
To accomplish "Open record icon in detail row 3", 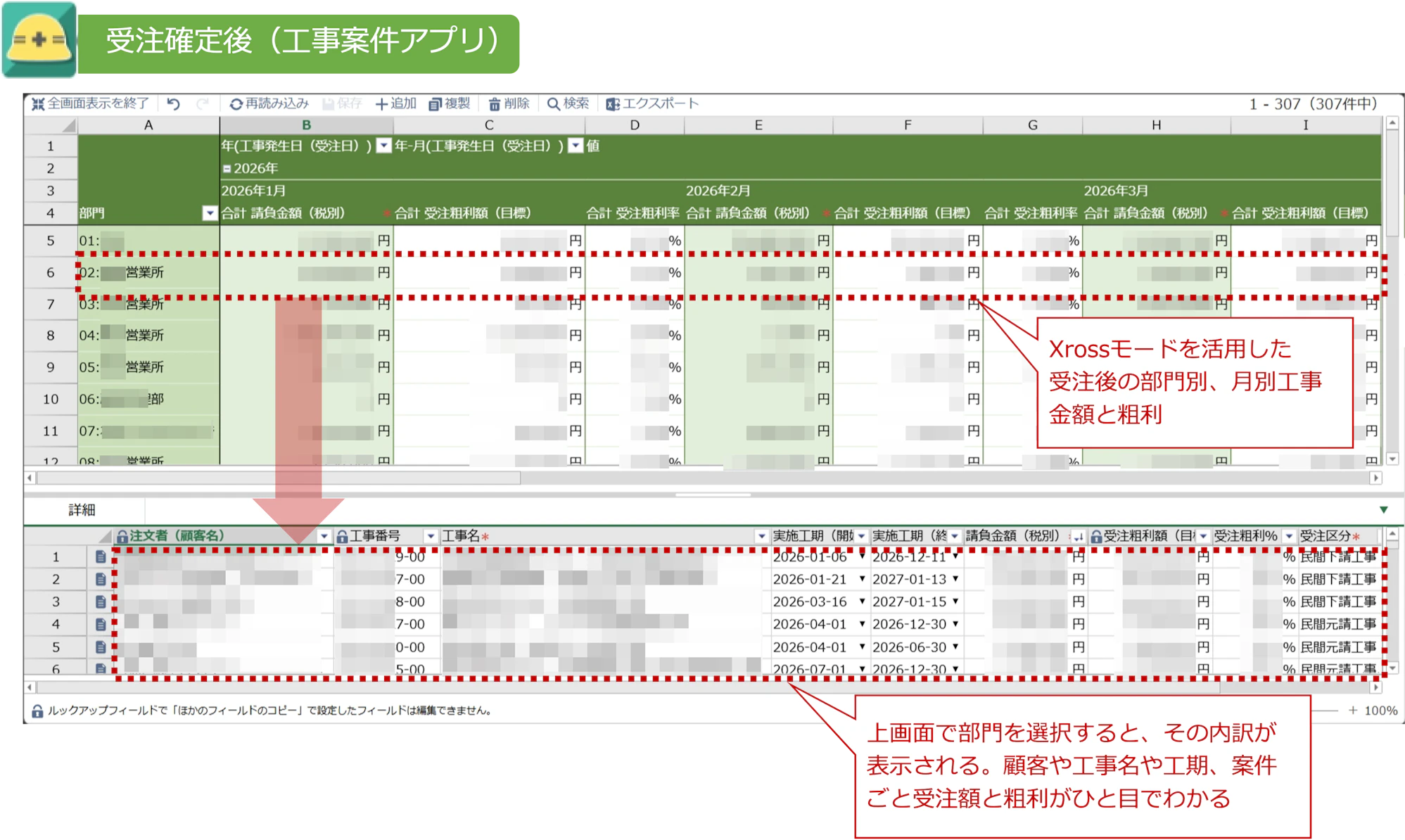I will [101, 602].
